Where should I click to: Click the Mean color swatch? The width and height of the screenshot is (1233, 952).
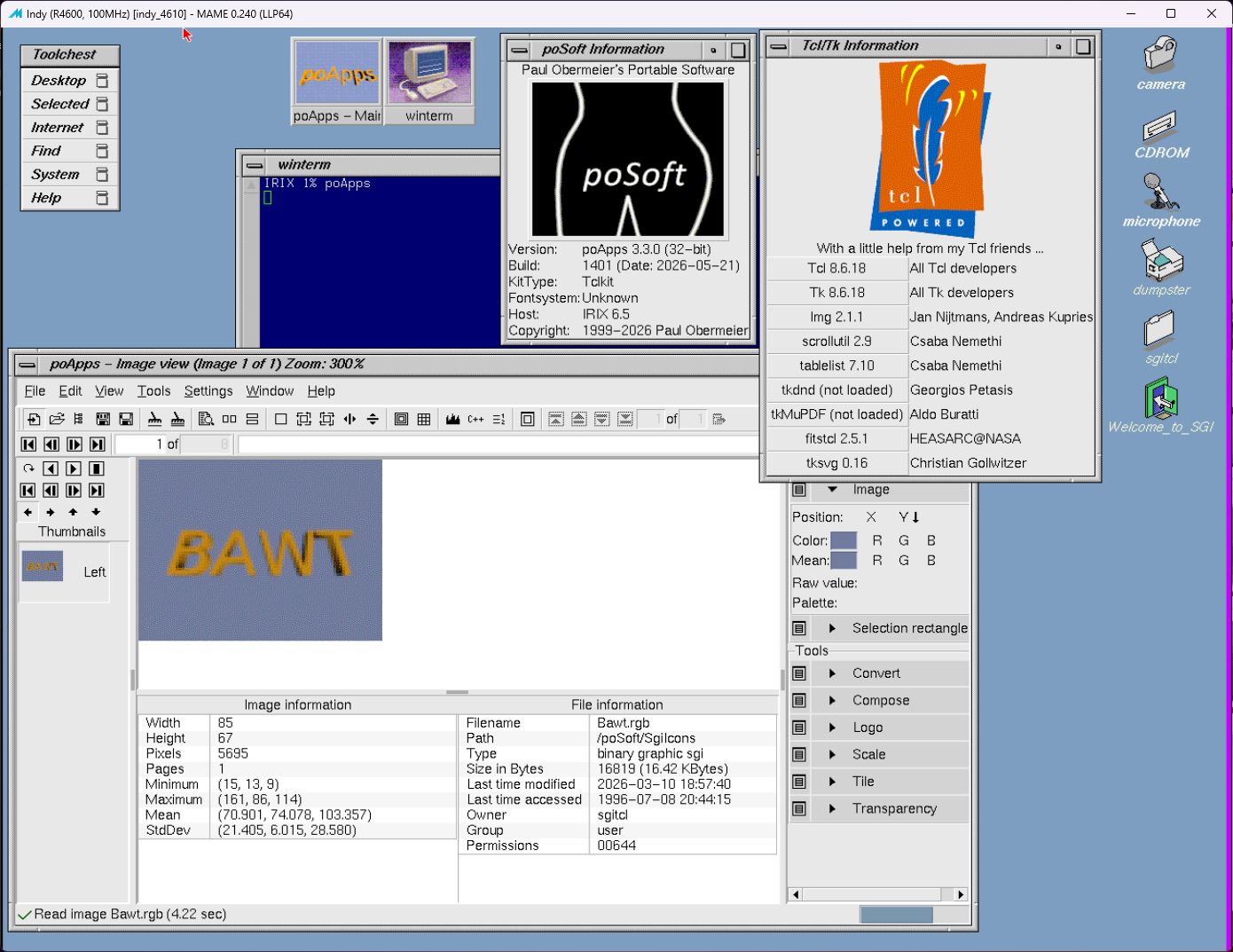click(x=844, y=561)
